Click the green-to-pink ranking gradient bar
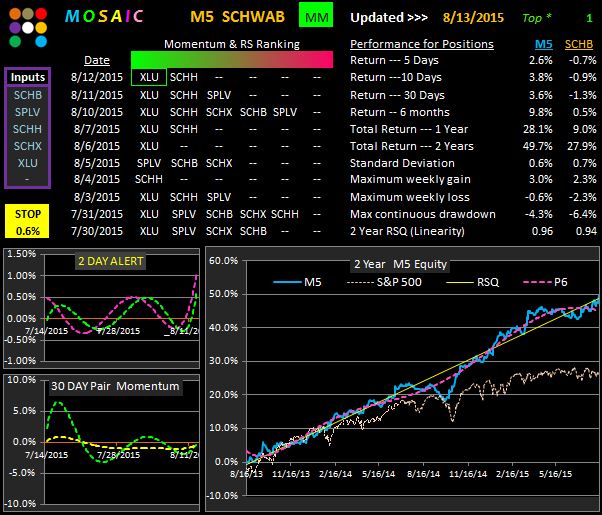602x515 pixels. [x=232, y=60]
